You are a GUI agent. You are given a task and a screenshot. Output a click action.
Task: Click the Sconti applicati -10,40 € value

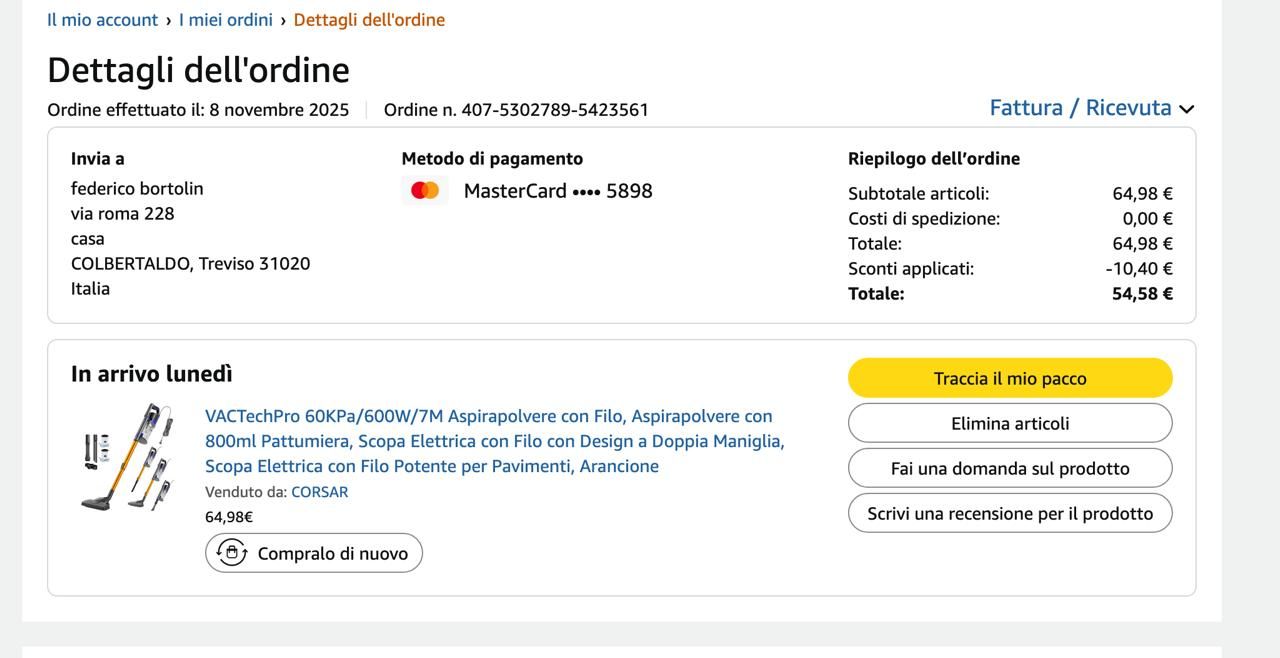(x=1139, y=269)
